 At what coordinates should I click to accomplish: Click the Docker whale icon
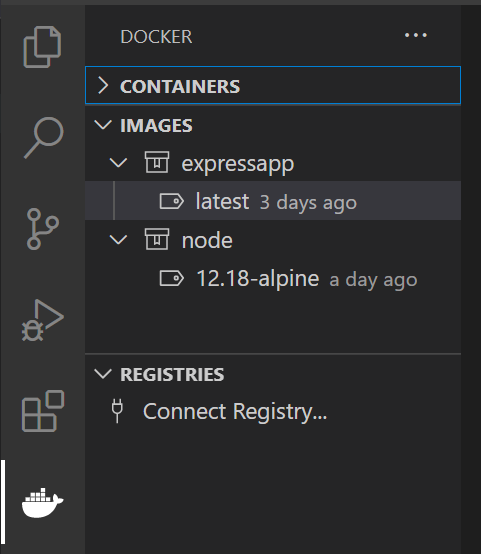42,502
